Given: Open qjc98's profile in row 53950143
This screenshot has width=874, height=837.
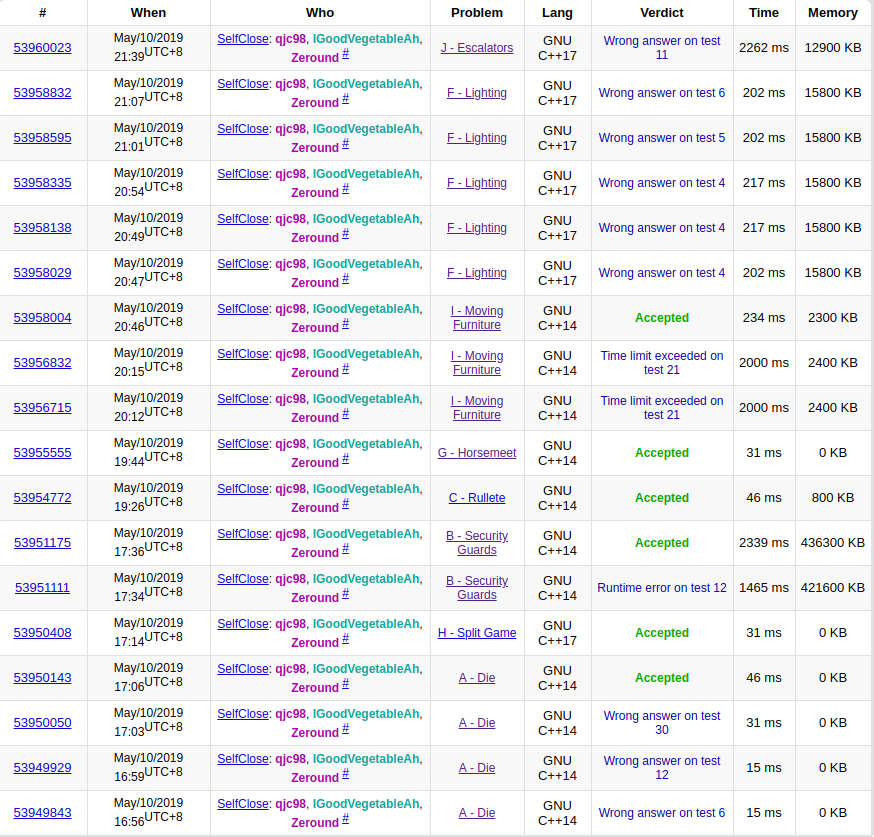Looking at the screenshot, I should click(x=290, y=669).
